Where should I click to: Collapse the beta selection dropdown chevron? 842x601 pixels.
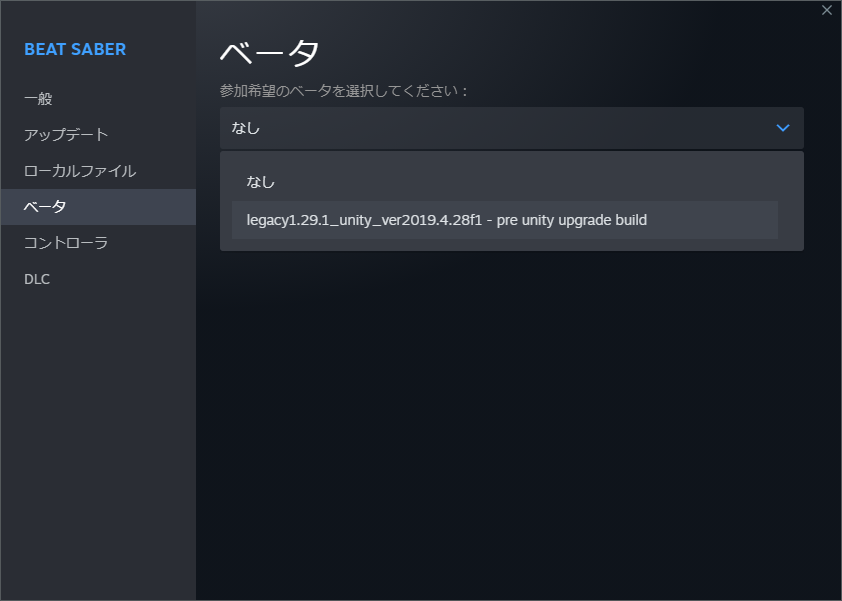tap(782, 128)
